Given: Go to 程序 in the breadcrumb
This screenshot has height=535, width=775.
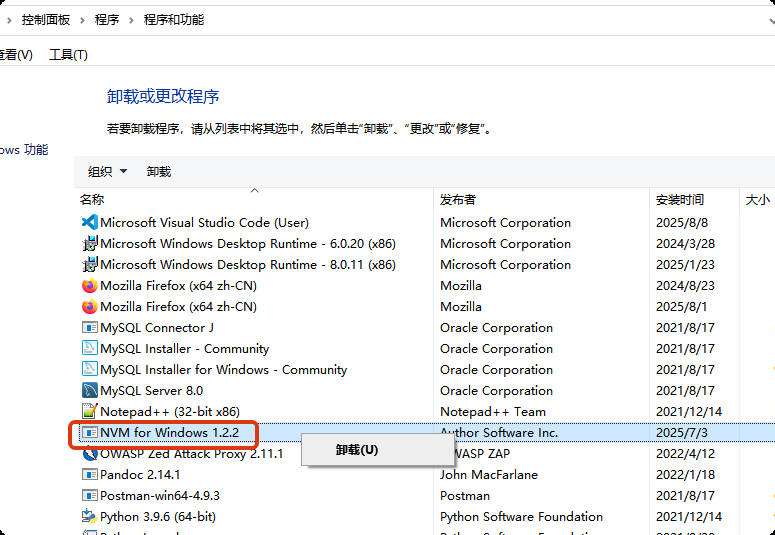Looking at the screenshot, I should point(107,20).
